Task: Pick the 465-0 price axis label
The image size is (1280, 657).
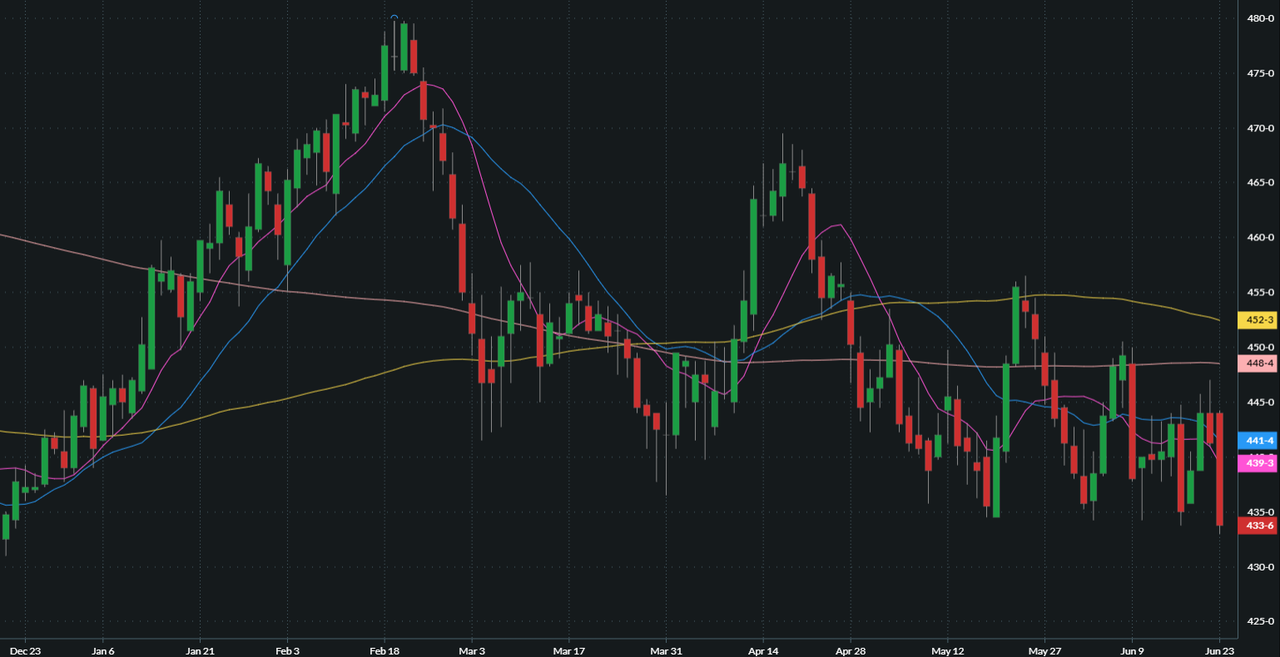Action: [1259, 183]
